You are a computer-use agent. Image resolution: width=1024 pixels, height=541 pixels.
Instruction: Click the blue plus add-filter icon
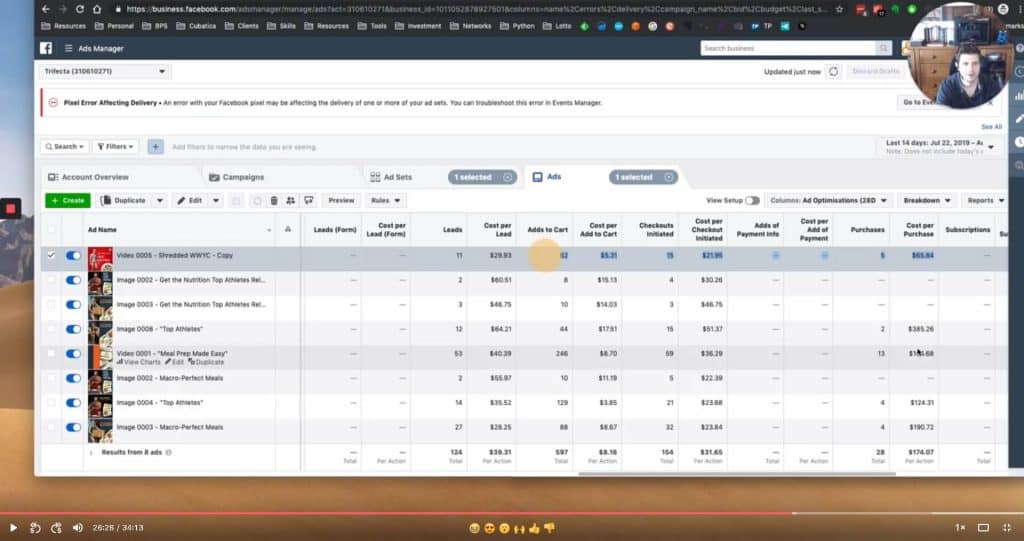pyautogui.click(x=155, y=147)
